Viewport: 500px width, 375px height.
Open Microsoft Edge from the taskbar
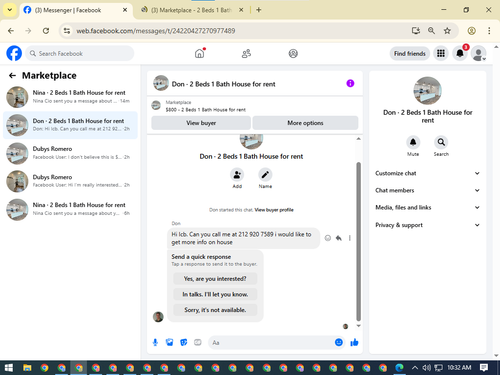tap(399, 368)
